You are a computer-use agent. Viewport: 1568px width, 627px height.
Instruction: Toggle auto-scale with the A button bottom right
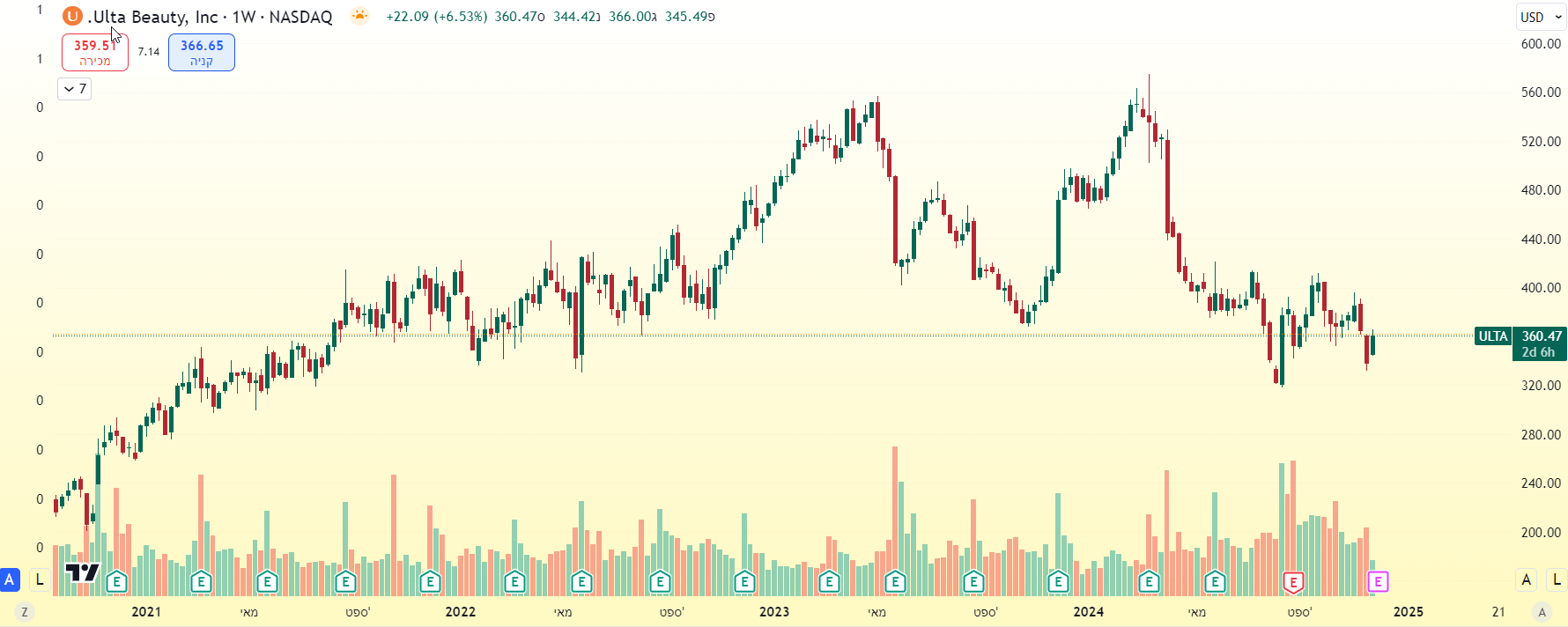tap(1526, 579)
